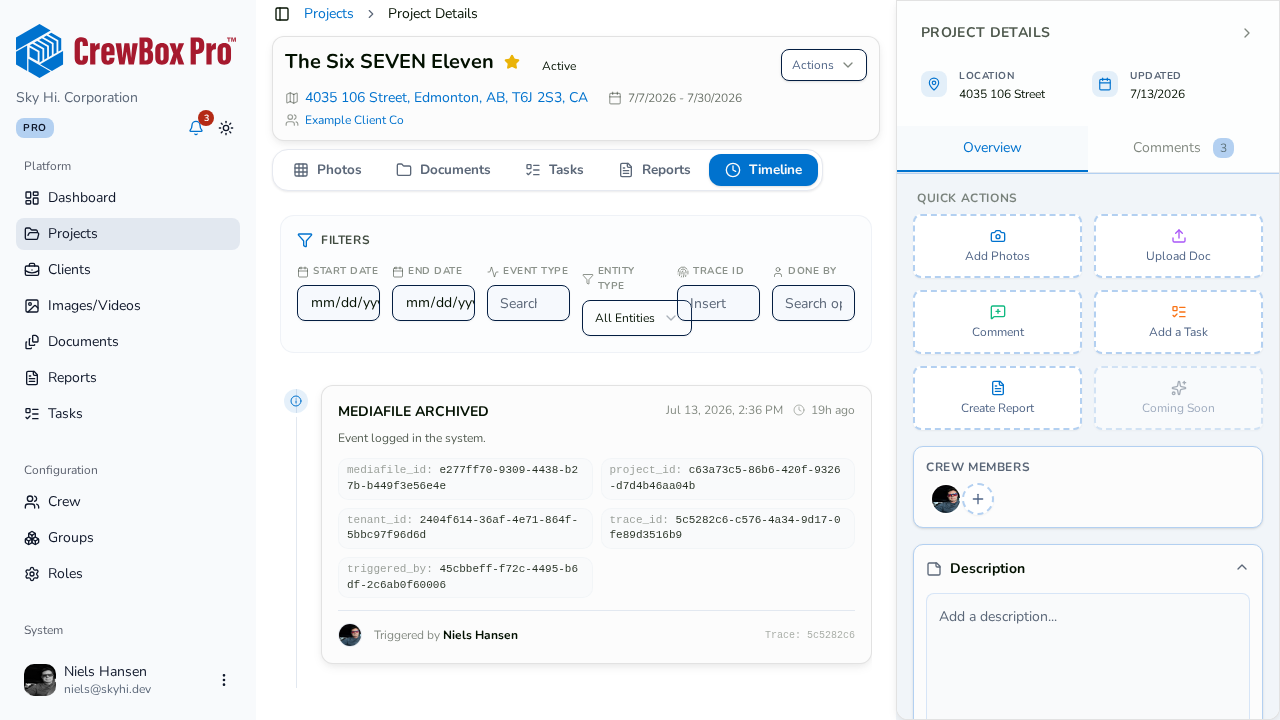Switch to the Documents tab
The width and height of the screenshot is (1280, 720).
tap(443, 170)
